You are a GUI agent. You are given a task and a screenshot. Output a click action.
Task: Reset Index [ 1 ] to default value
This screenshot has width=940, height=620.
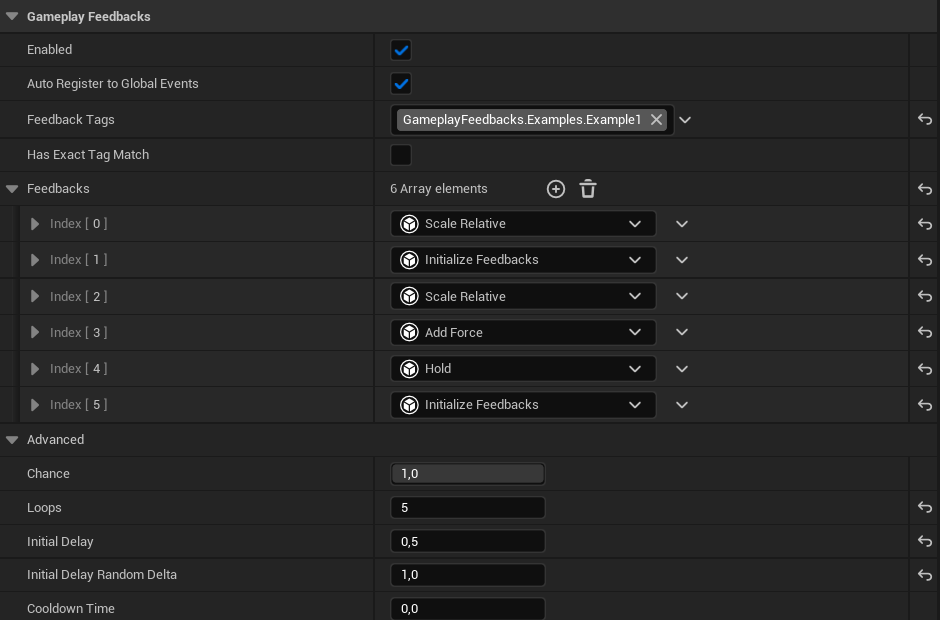point(924,260)
